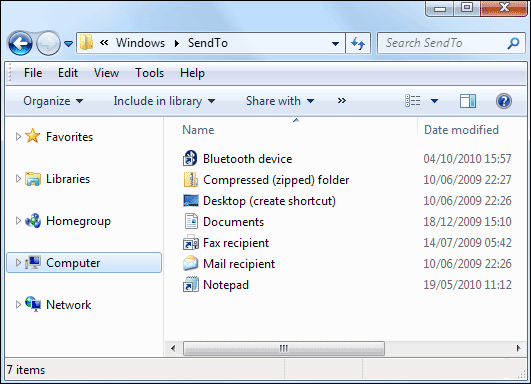This screenshot has height=384, width=531.
Task: Expand the Network tree node
Action: (18, 304)
